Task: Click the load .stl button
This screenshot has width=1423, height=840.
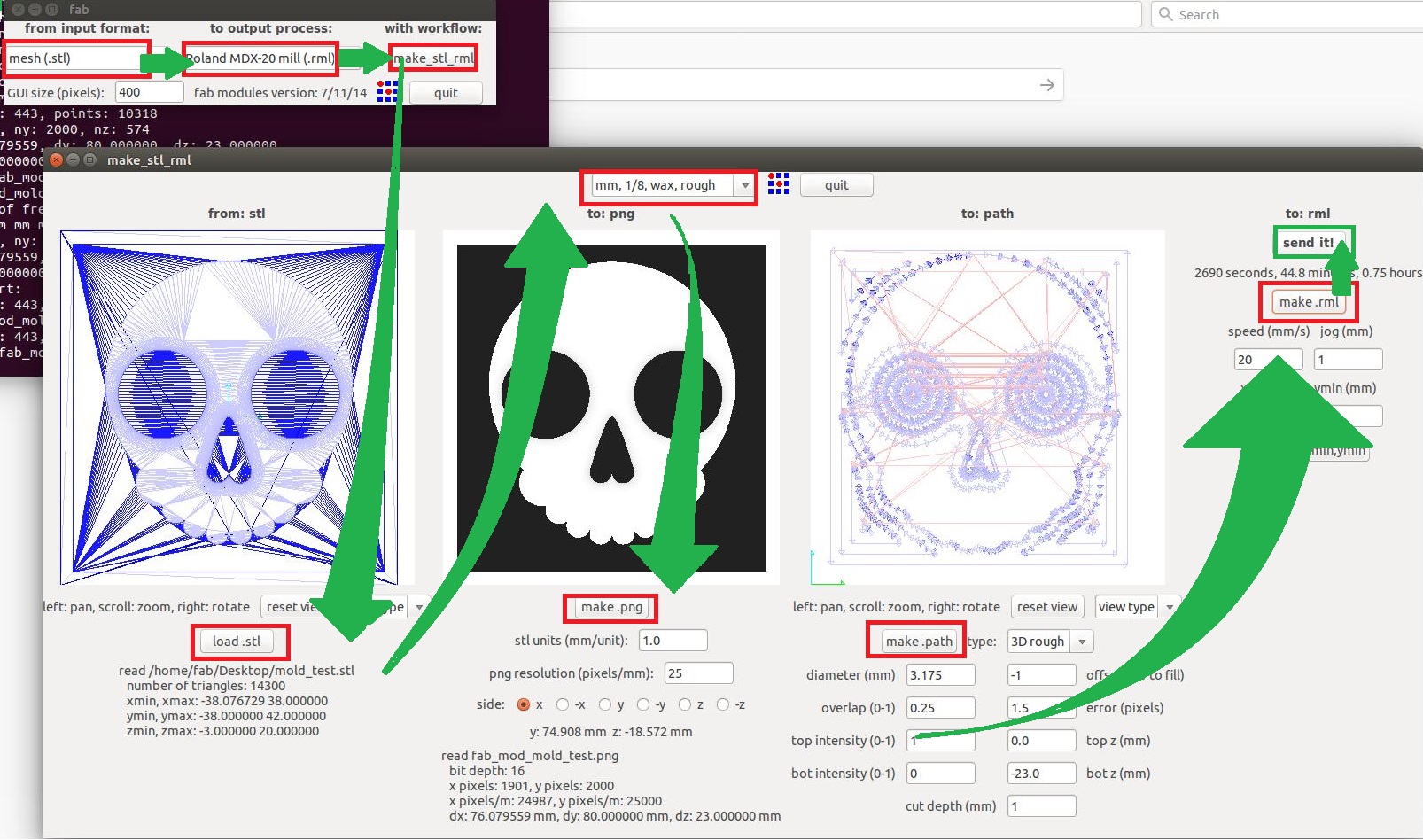Action: (237, 642)
